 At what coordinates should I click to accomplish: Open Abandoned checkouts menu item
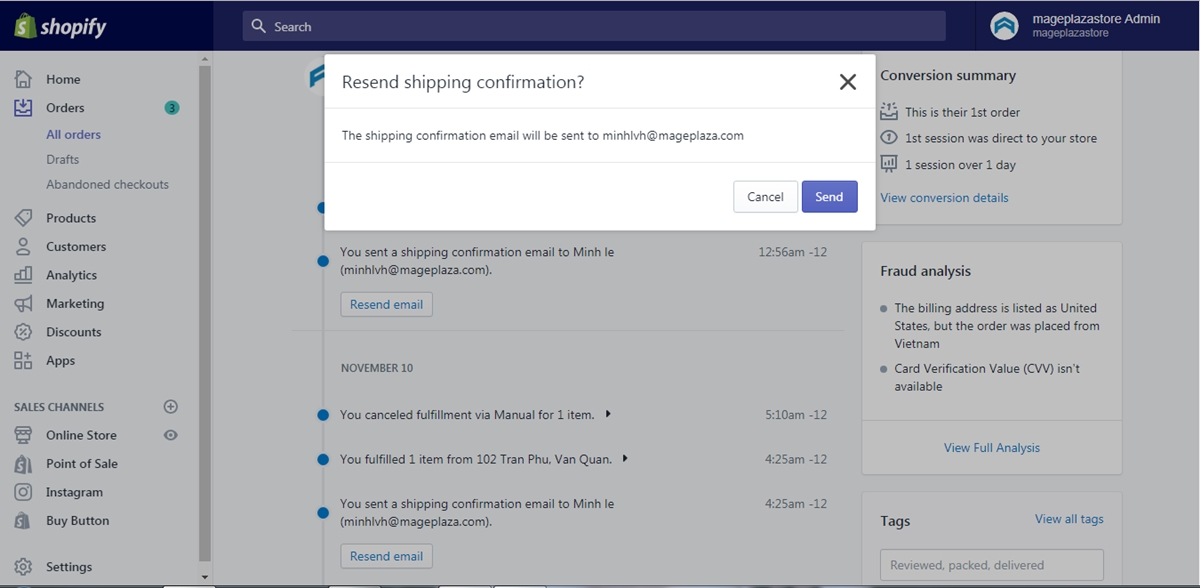(107, 184)
